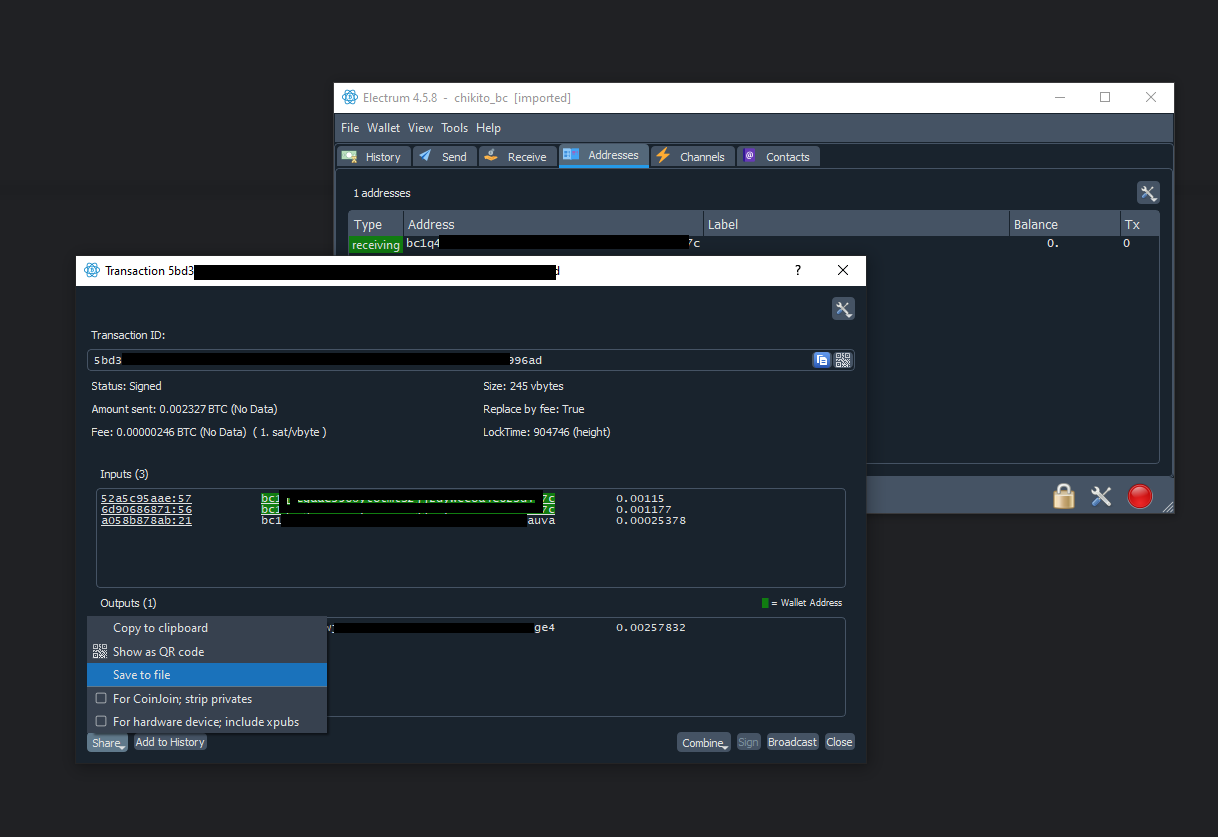Sort by the Balance column header

1065,224
